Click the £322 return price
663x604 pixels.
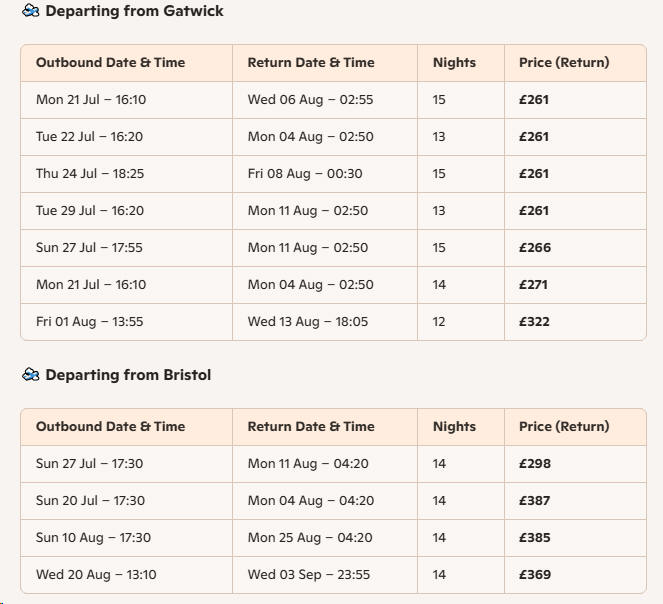coord(534,321)
